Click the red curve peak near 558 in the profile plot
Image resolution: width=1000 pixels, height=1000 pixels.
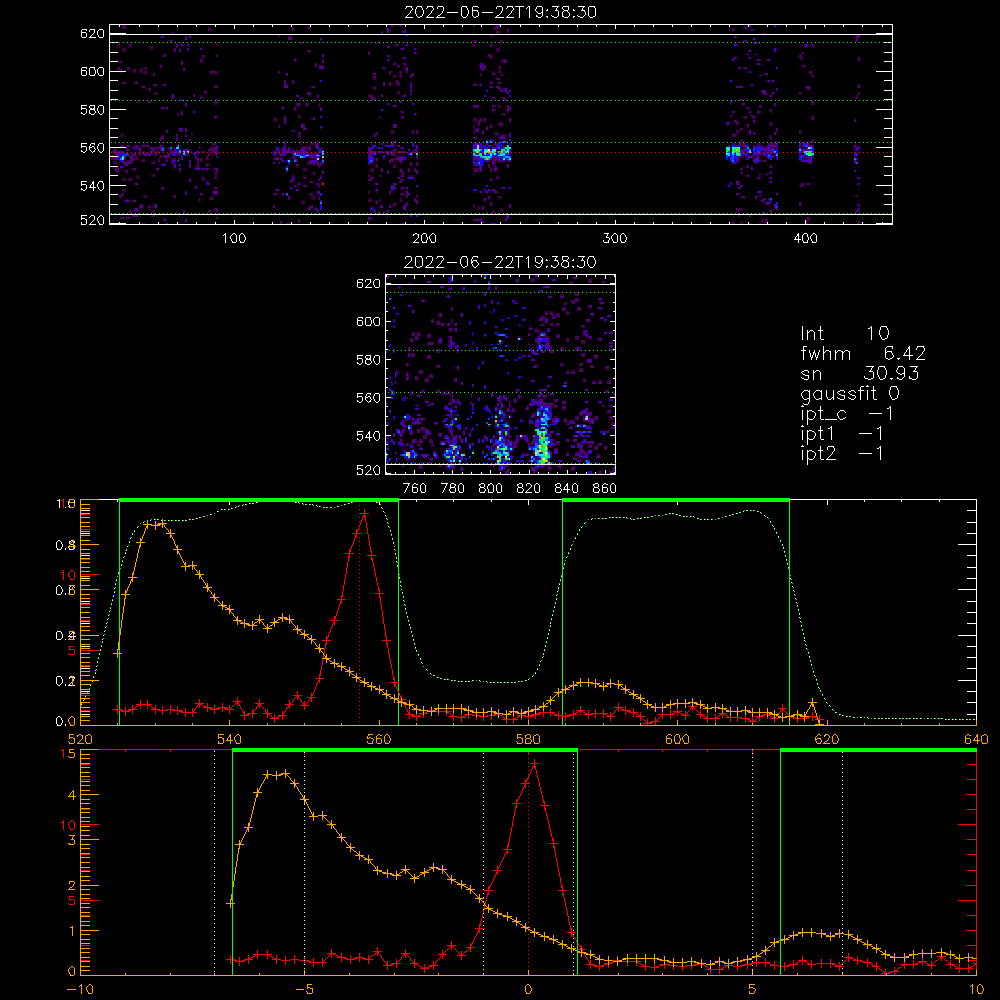[x=364, y=513]
